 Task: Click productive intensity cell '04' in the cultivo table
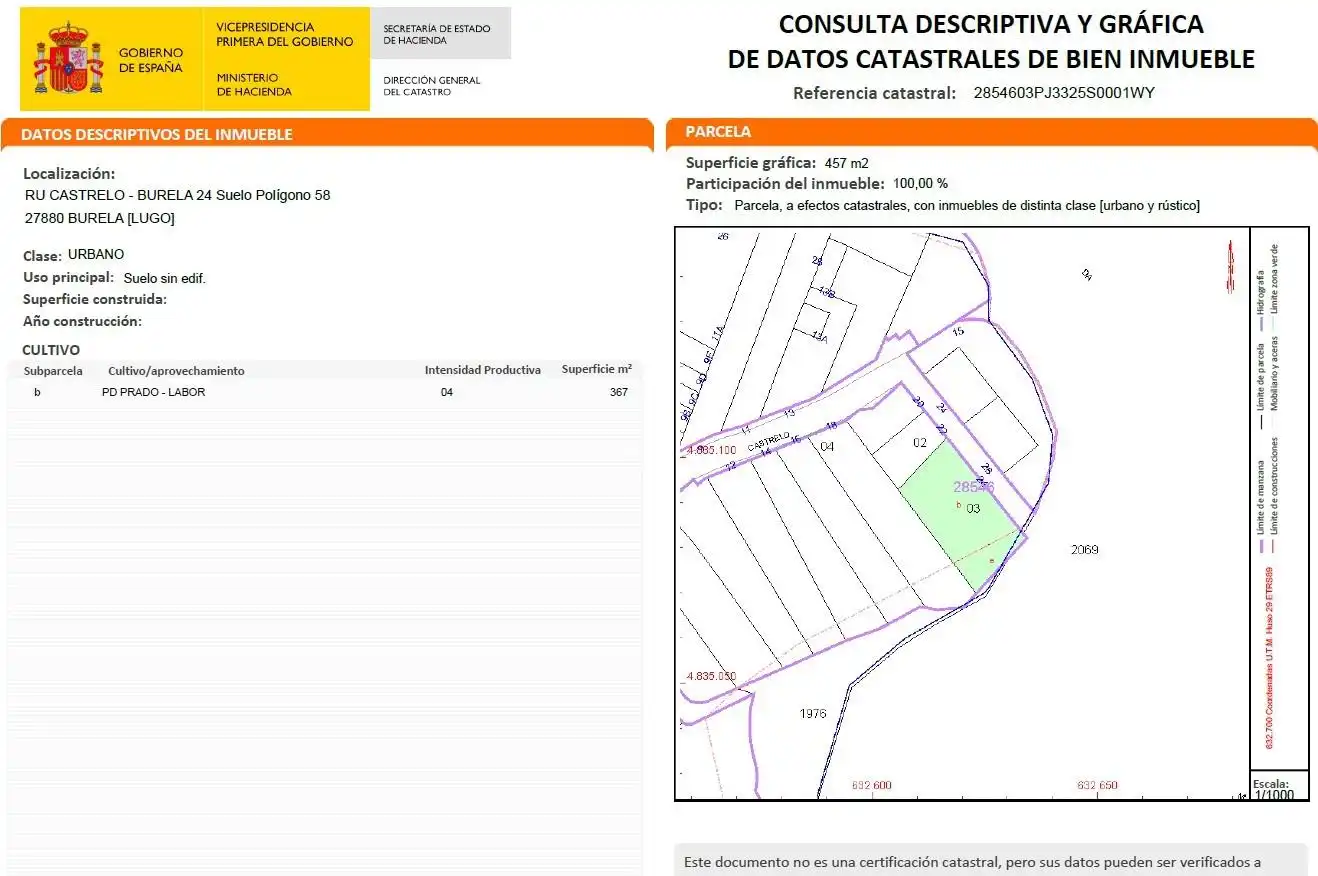pyautogui.click(x=447, y=392)
